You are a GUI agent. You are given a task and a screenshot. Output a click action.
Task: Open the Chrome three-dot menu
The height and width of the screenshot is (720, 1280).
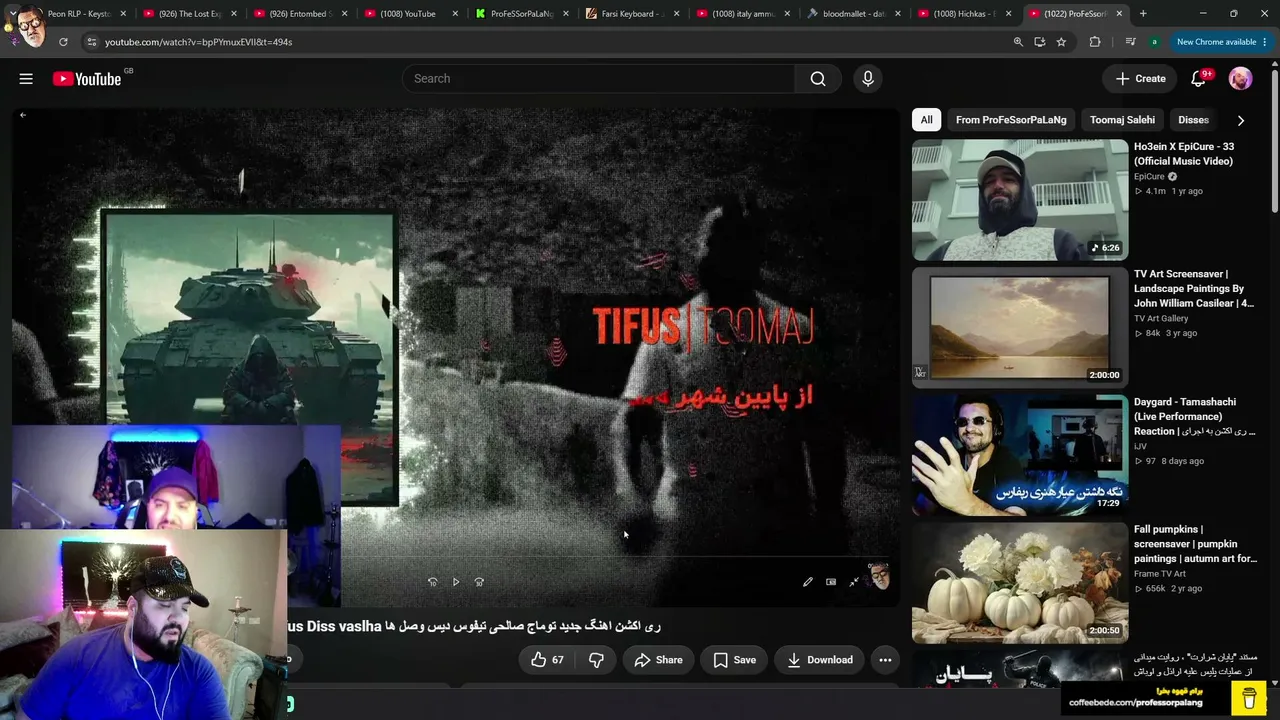[x=1264, y=42]
